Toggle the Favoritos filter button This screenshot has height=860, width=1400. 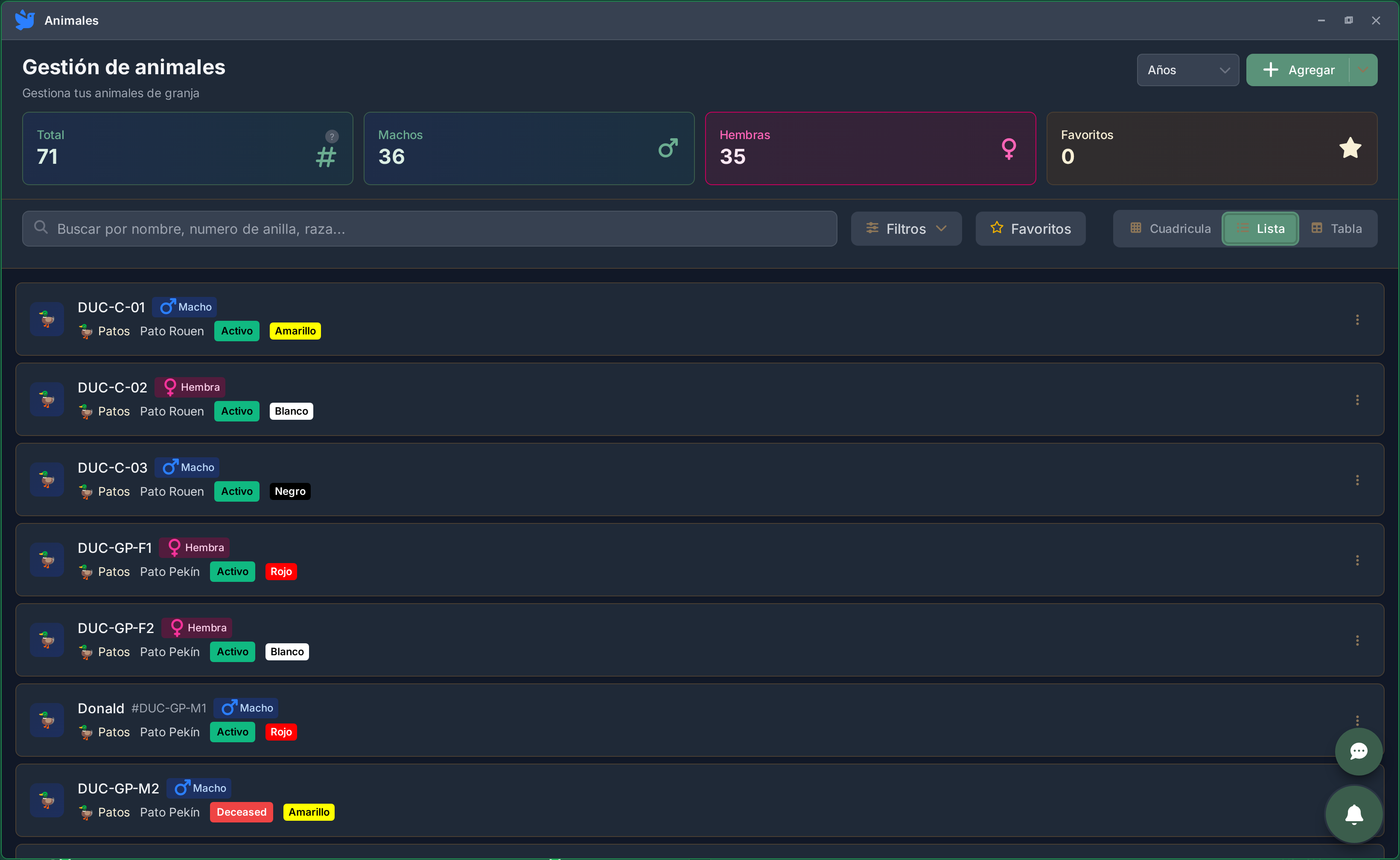tap(1030, 229)
